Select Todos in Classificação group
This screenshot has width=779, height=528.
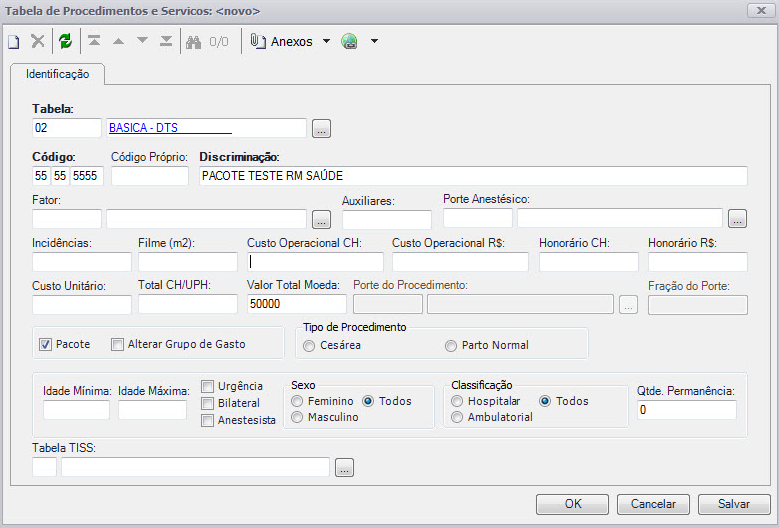[545, 401]
